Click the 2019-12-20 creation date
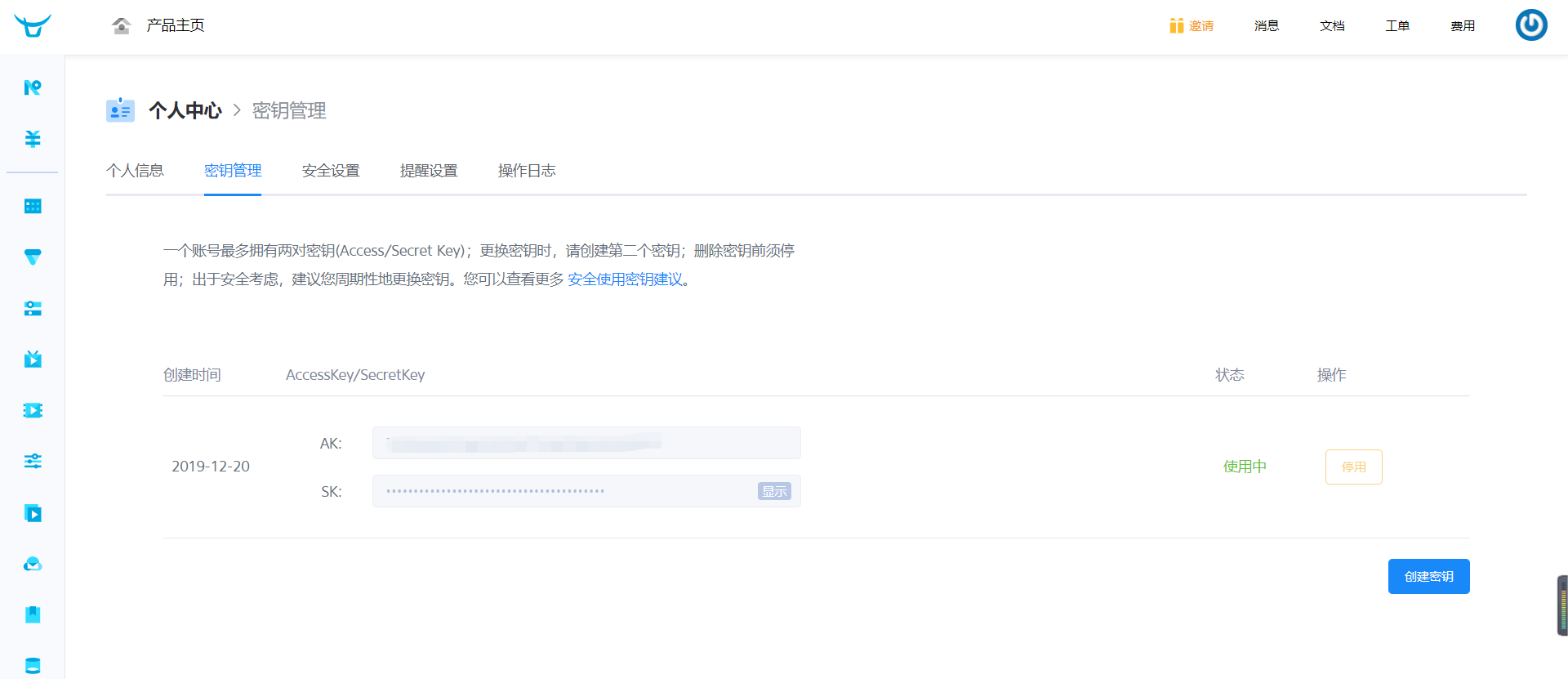 (211, 467)
